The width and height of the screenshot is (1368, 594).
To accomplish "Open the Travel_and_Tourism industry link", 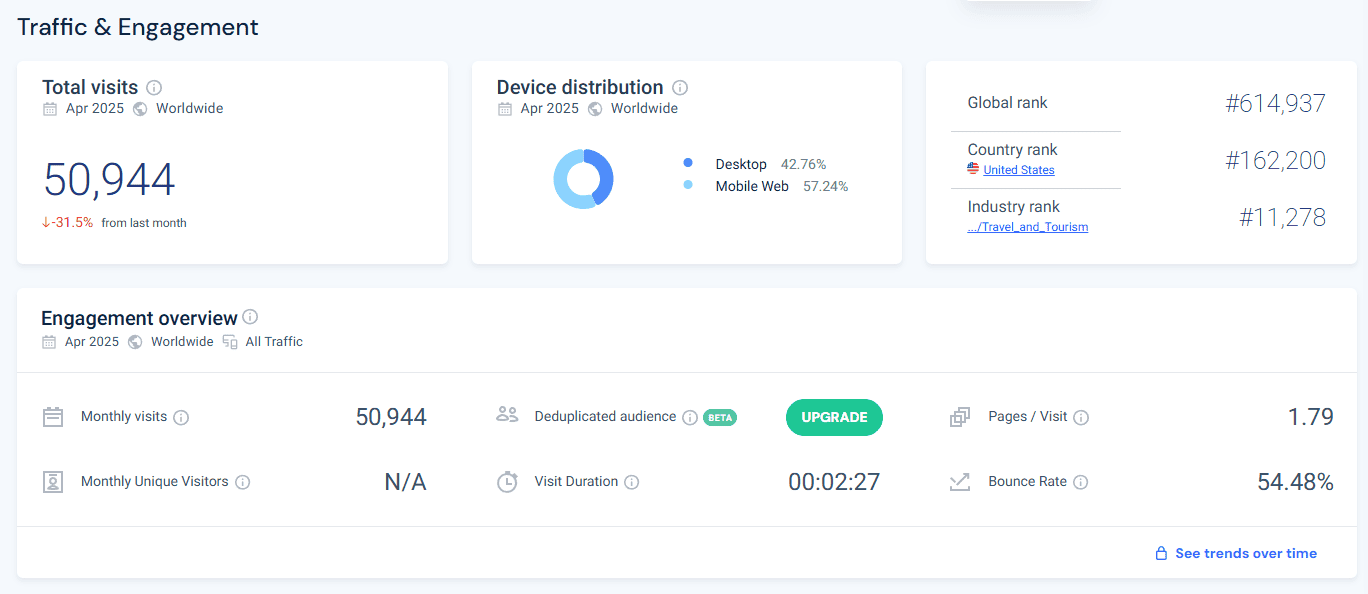I will (x=1028, y=227).
